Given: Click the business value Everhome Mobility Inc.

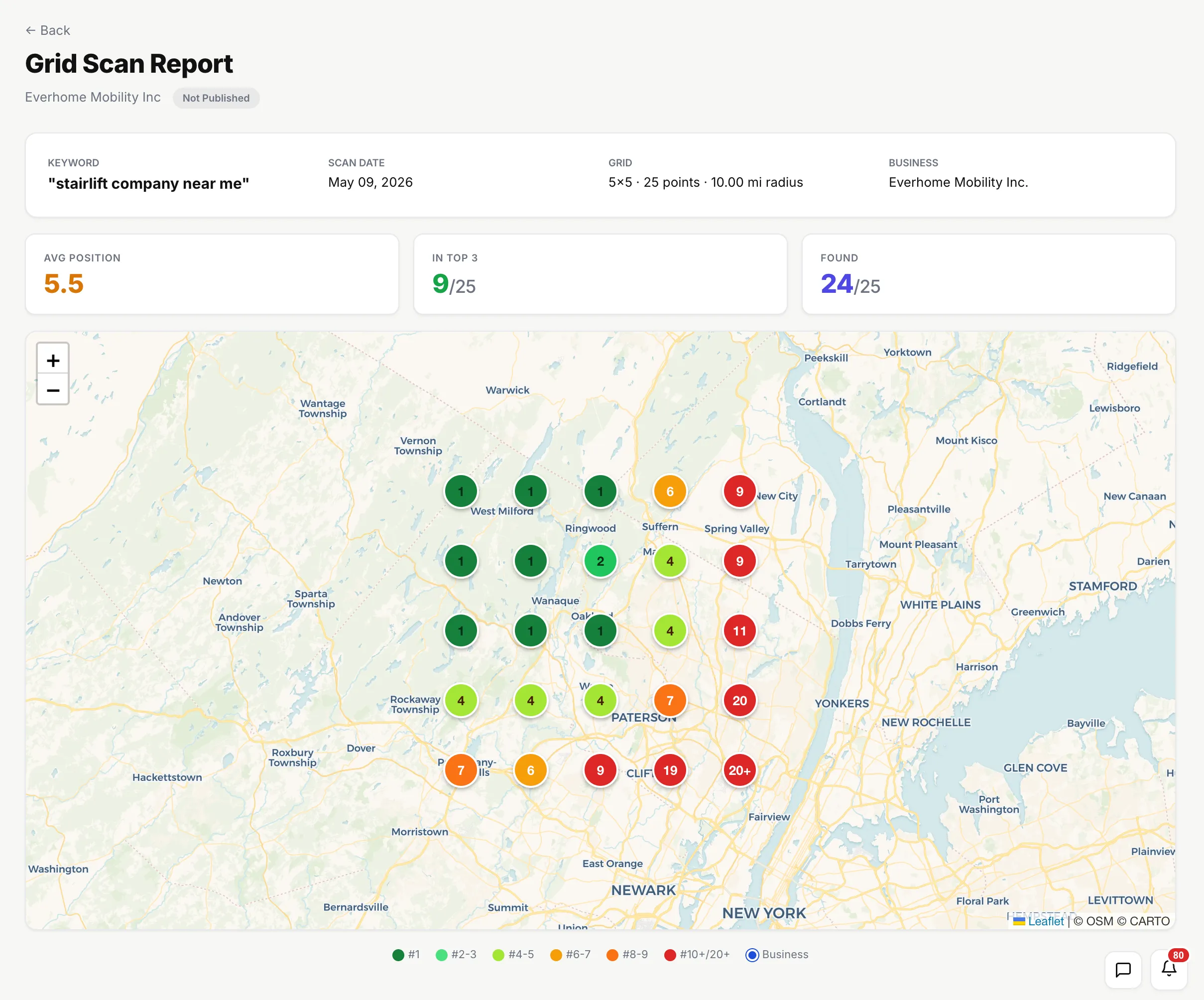Looking at the screenshot, I should (958, 182).
